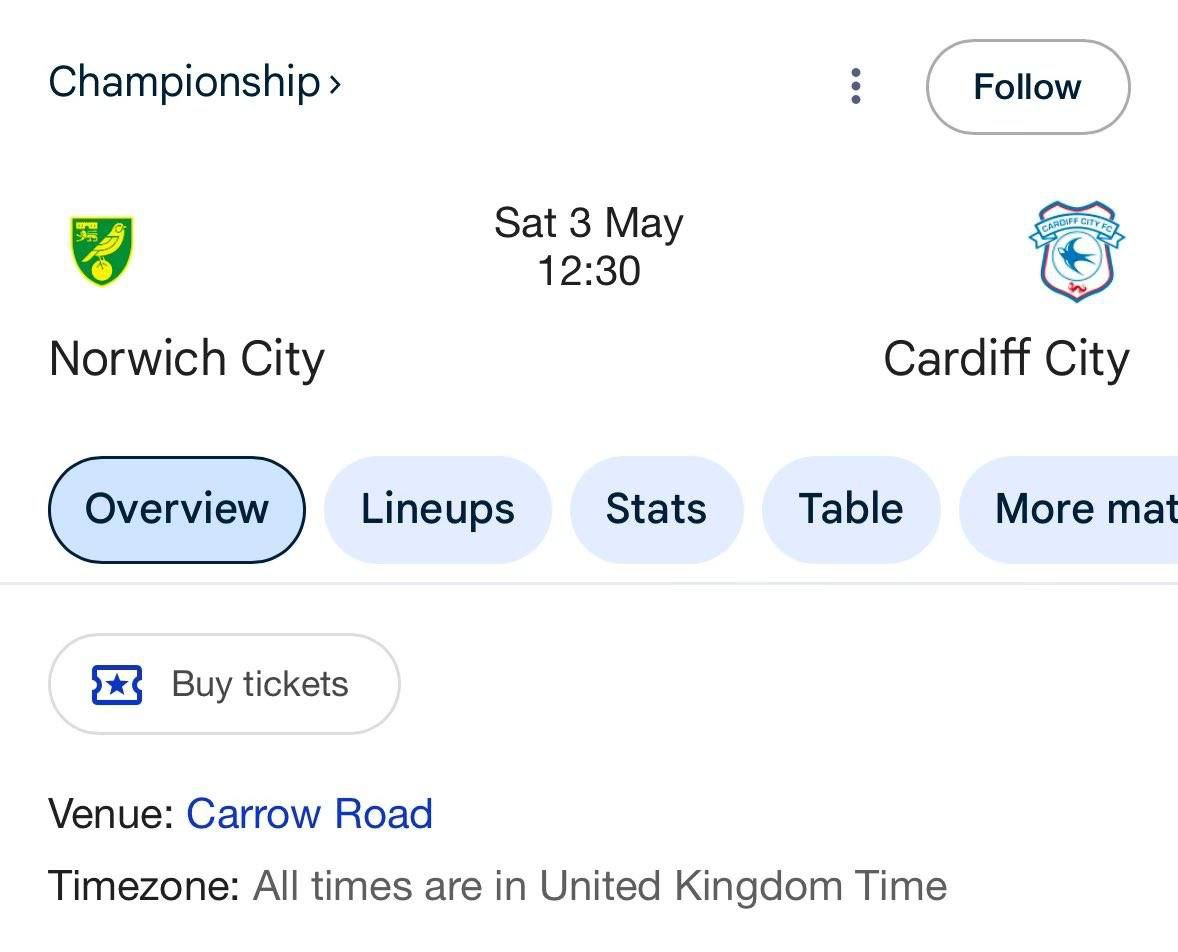Screen dimensions: 1178x952
Task: Open the Stats tab
Action: pos(656,509)
